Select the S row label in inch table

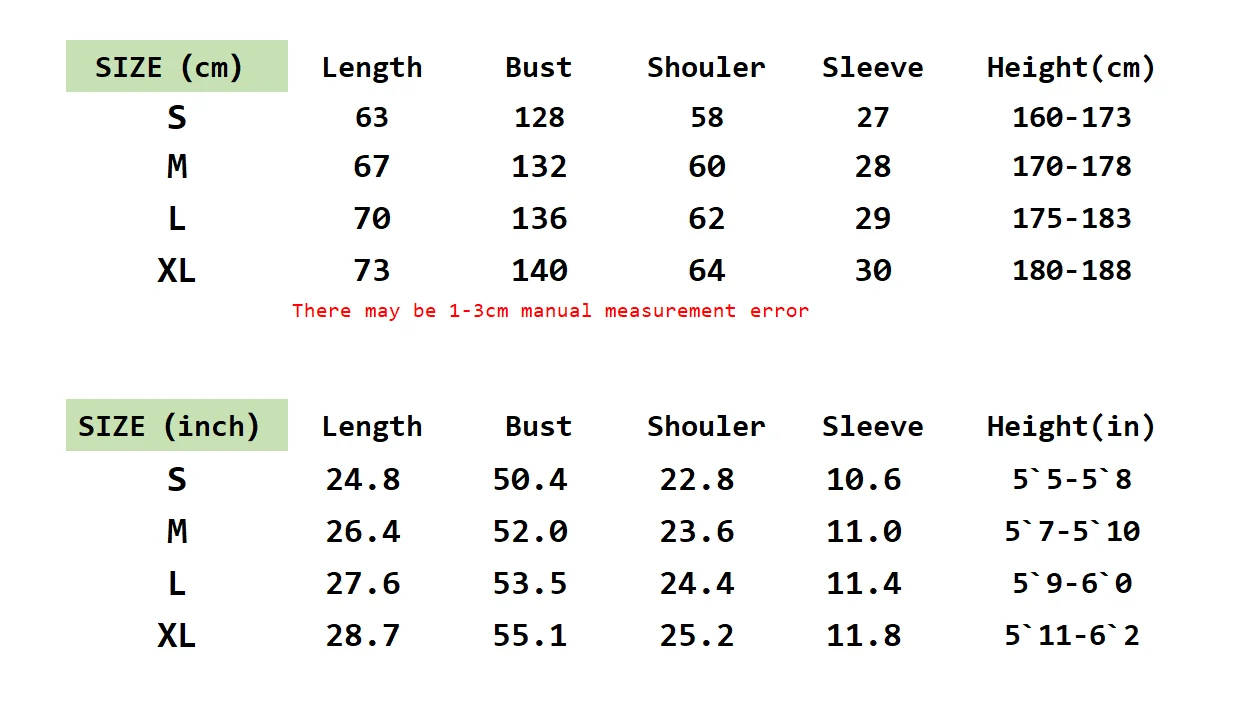(x=177, y=479)
